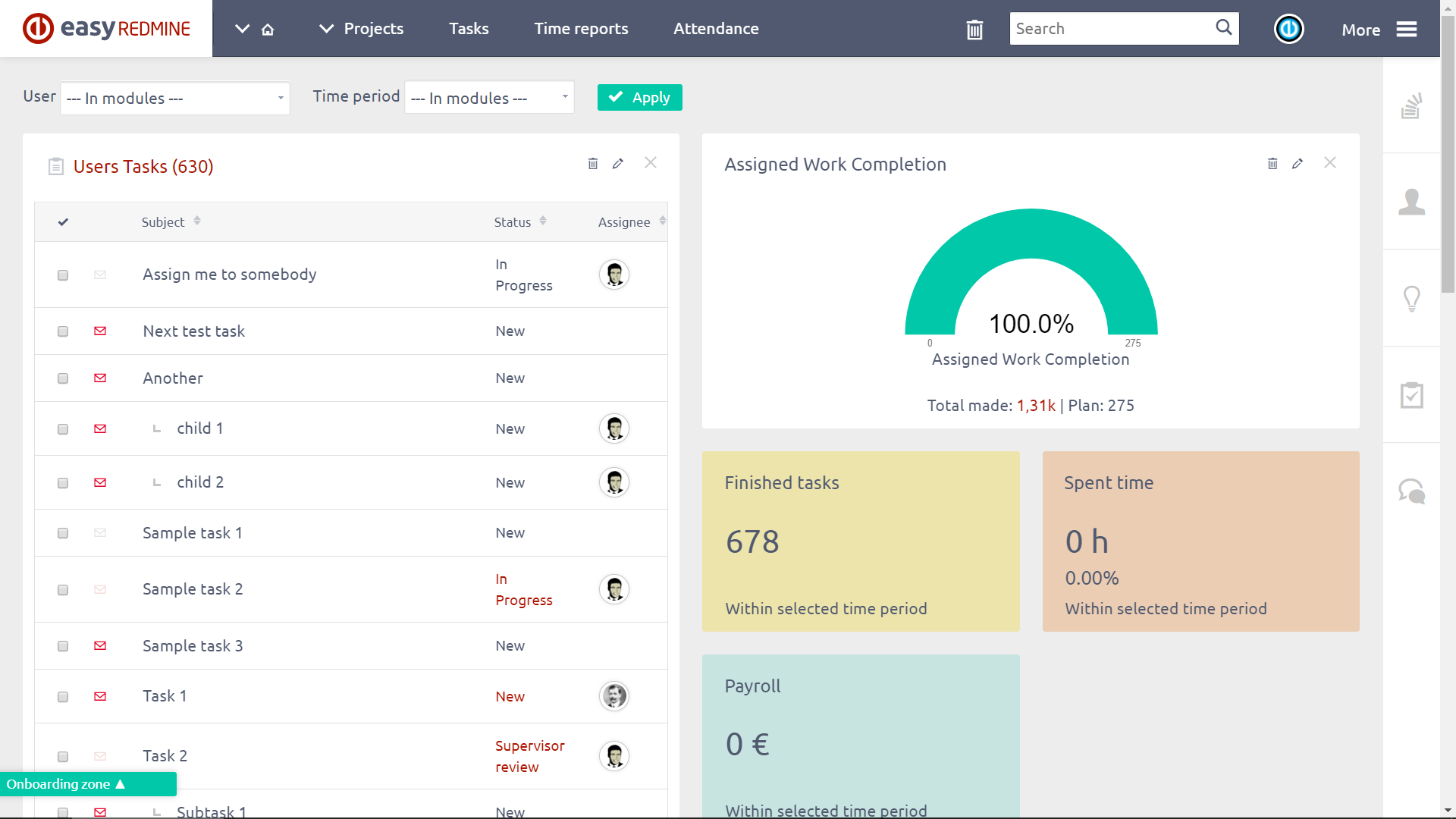This screenshot has width=1456, height=819.
Task: Open the clipboard checklist sidebar icon
Action: click(1411, 394)
